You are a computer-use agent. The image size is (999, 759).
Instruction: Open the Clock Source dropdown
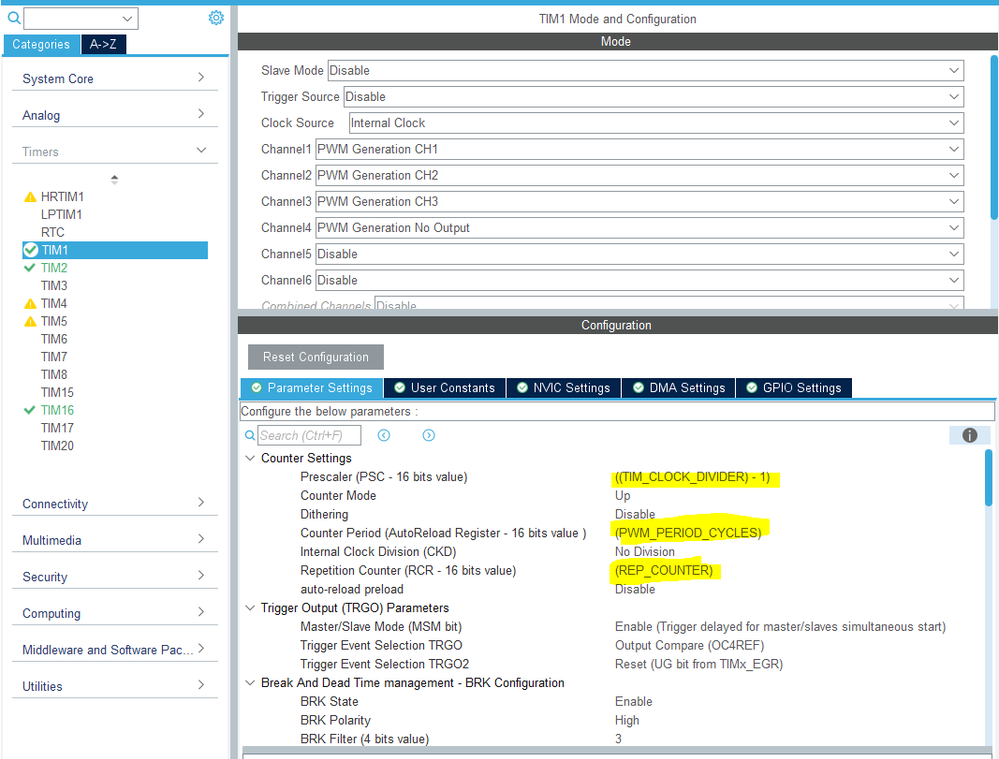coord(656,123)
